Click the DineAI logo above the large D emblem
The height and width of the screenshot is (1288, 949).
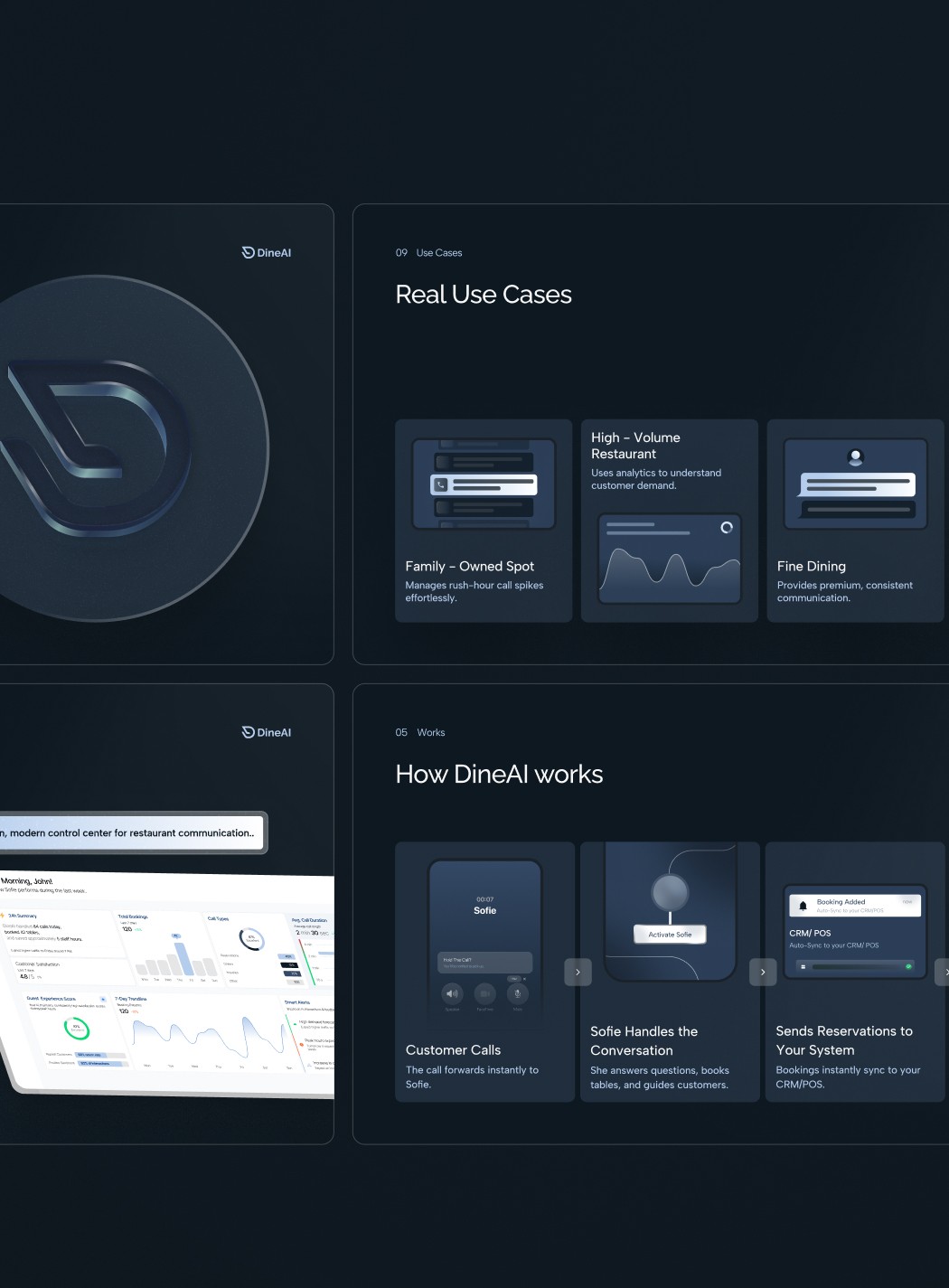coord(267,253)
